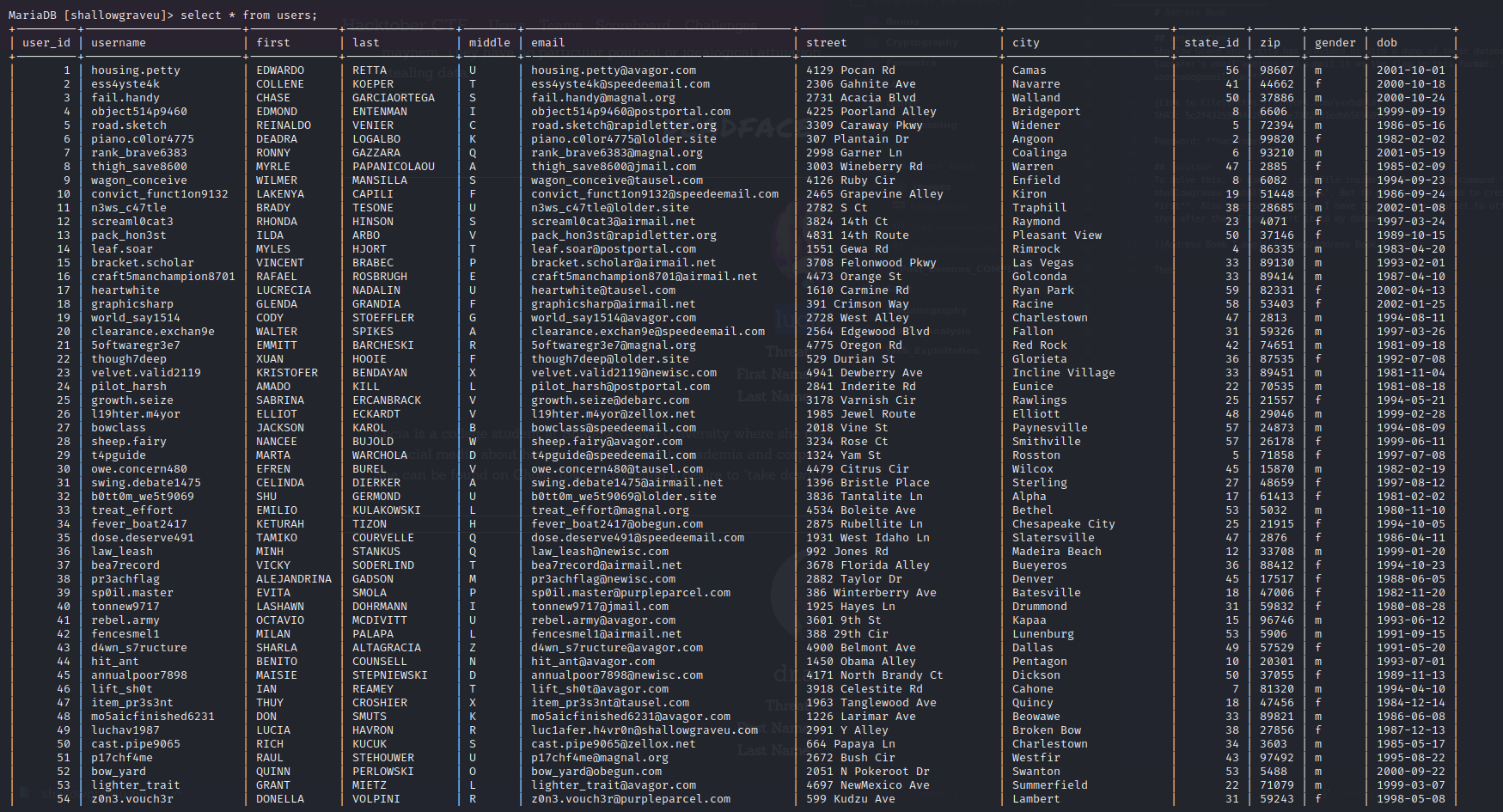Image resolution: width=1503 pixels, height=812 pixels.
Task: Click the email housing.petty@avagor.com
Action: point(614,70)
